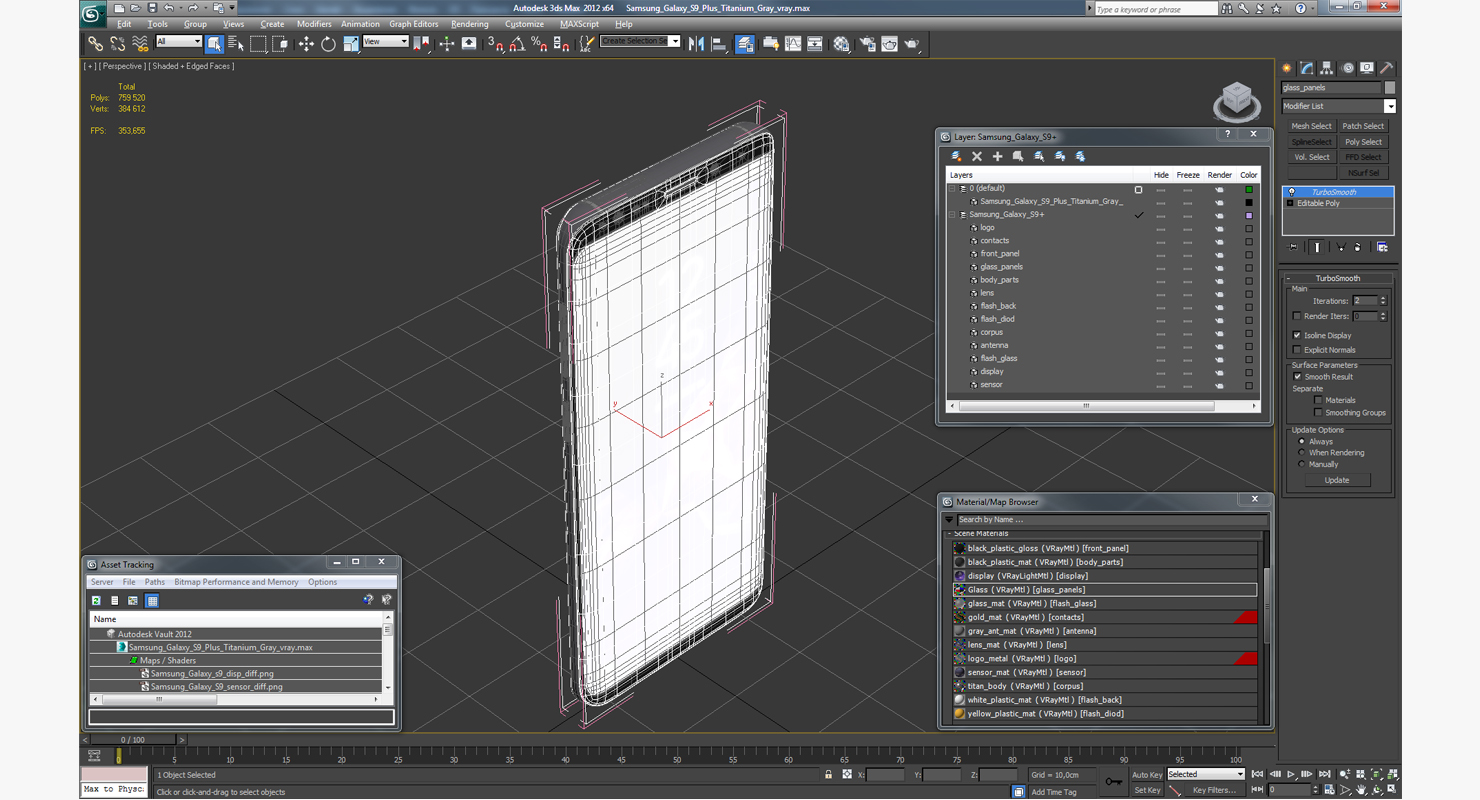This screenshot has height=800, width=1480.
Task: Open Bitmap Performance and Memory menu
Action: pos(236,582)
